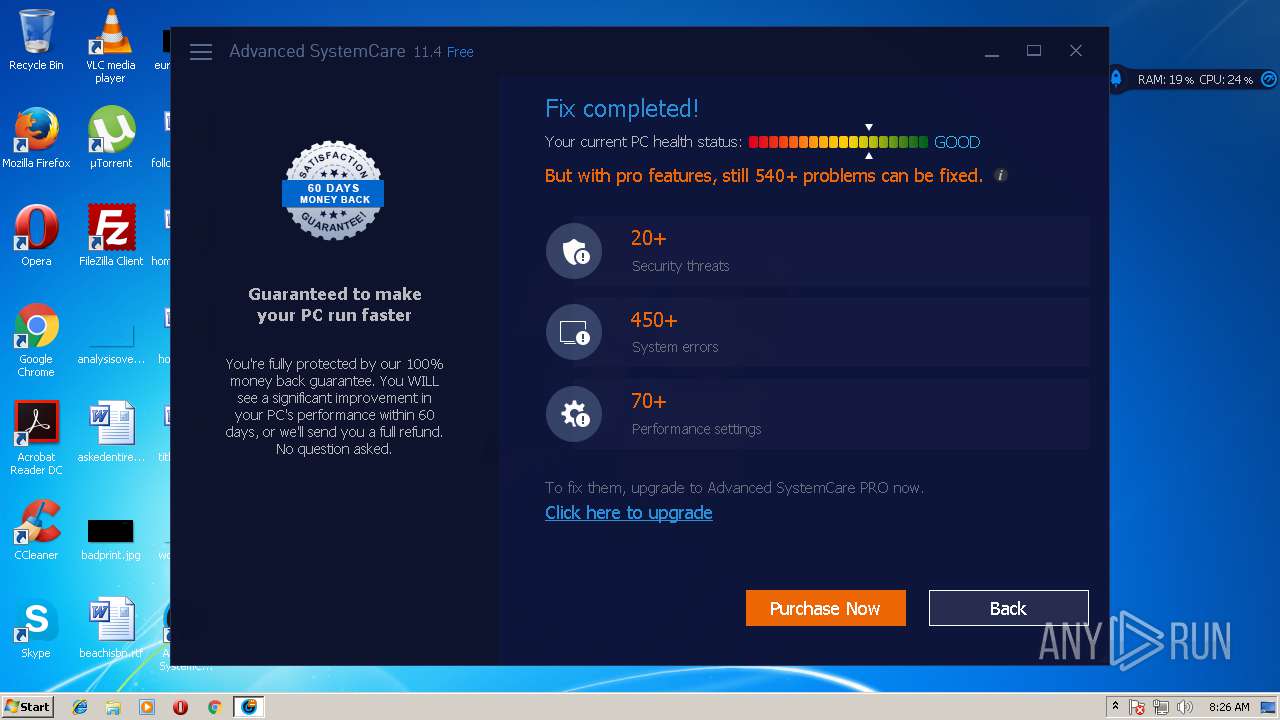Image resolution: width=1280 pixels, height=720 pixels.
Task: Click the network tray icon
Action: point(1161,707)
